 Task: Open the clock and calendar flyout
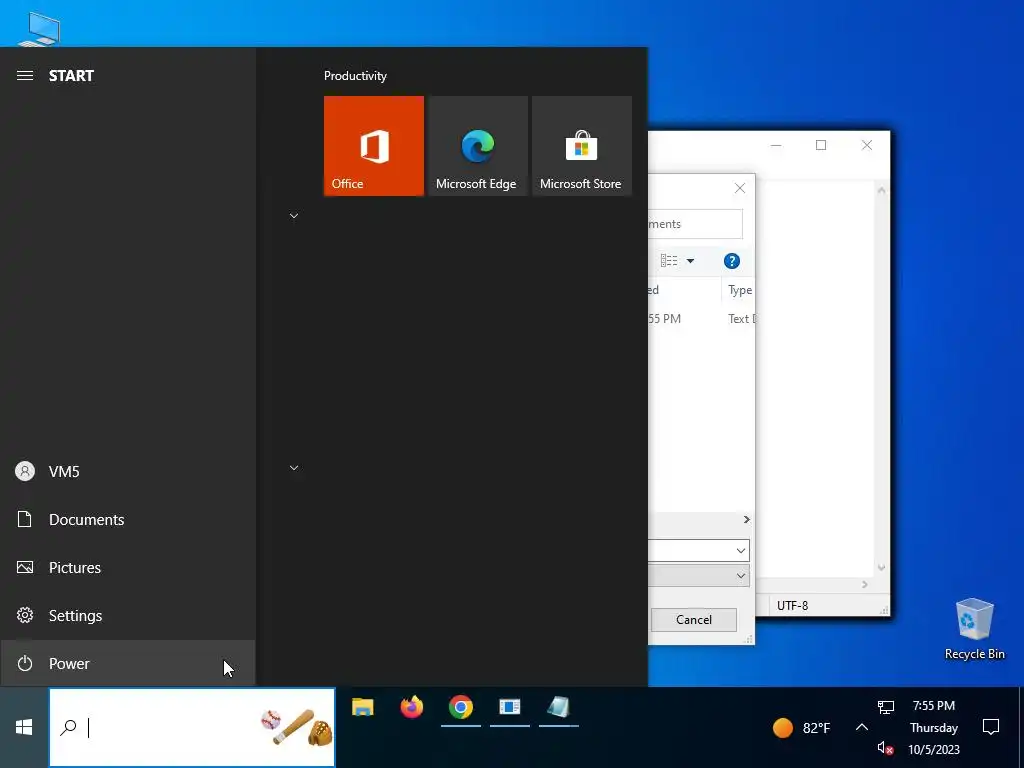pyautogui.click(x=934, y=728)
